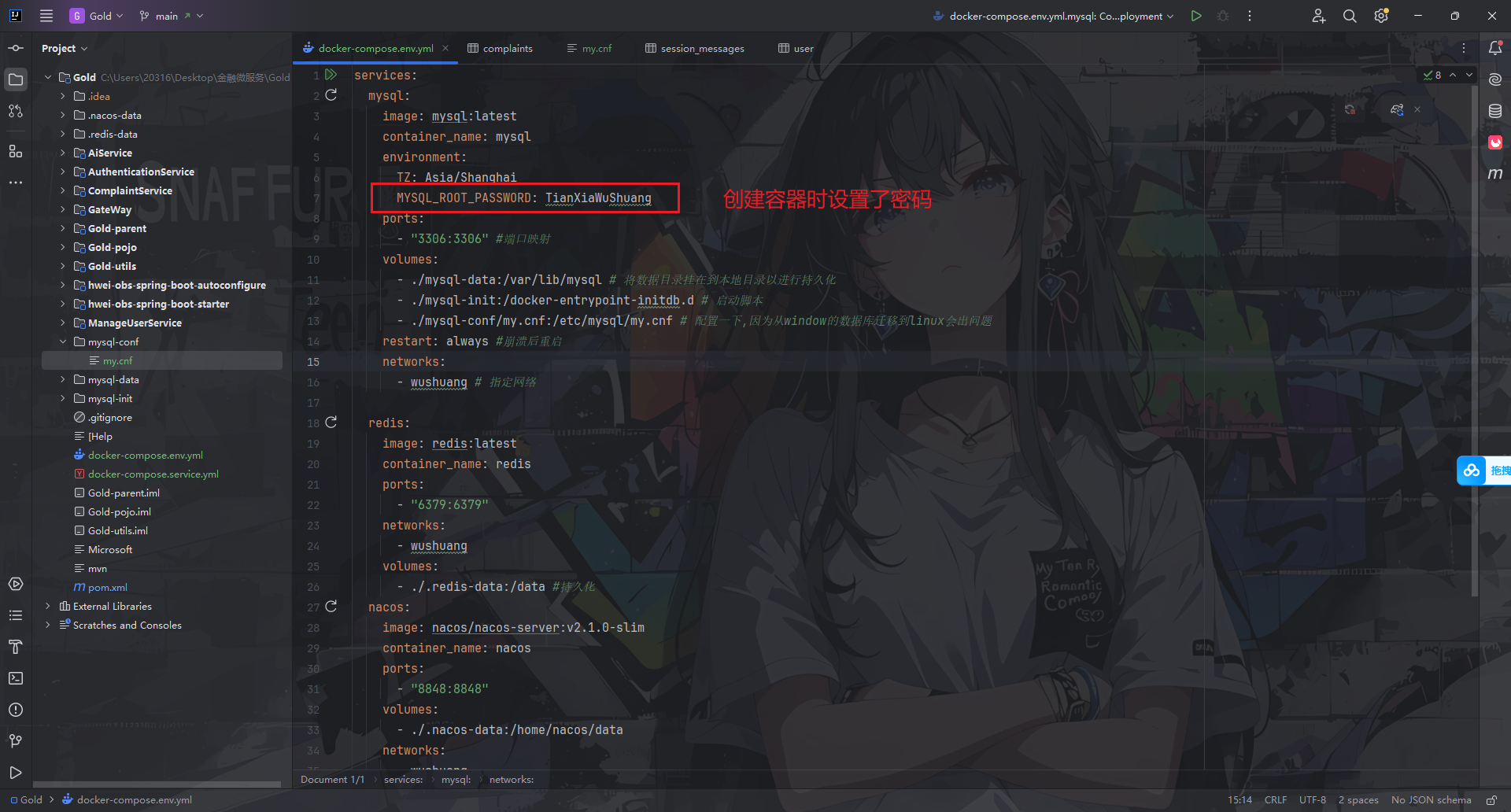This screenshot has width=1511, height=812.
Task: Open run configuration selector dropdown
Action: [x=1053, y=16]
